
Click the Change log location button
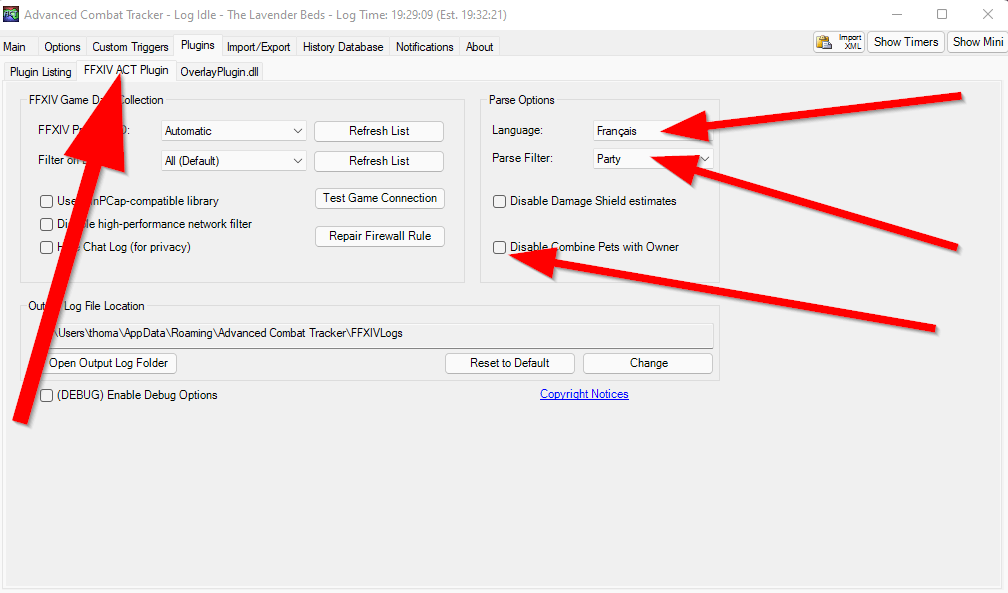pos(648,363)
